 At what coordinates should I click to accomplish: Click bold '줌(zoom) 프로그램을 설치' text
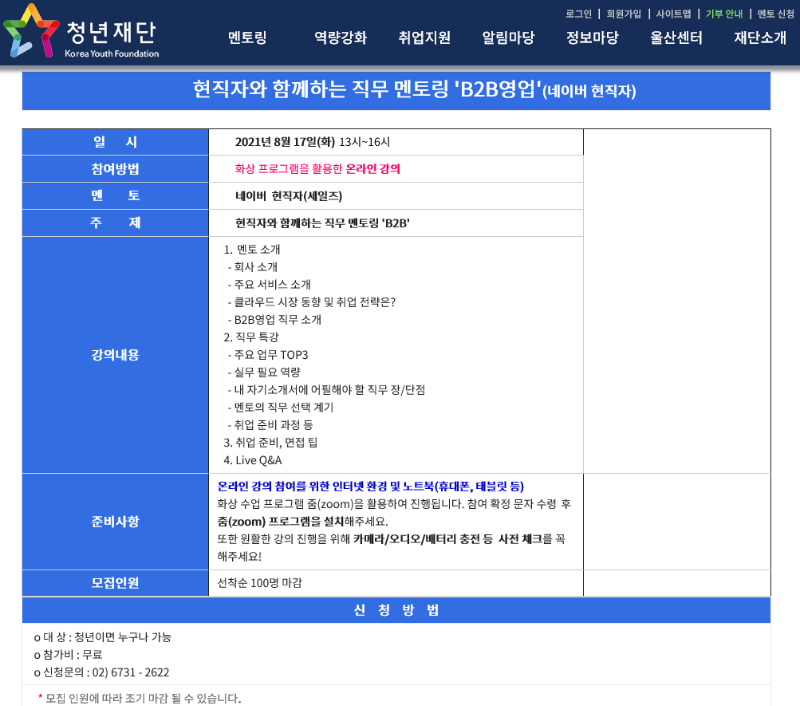click(281, 522)
